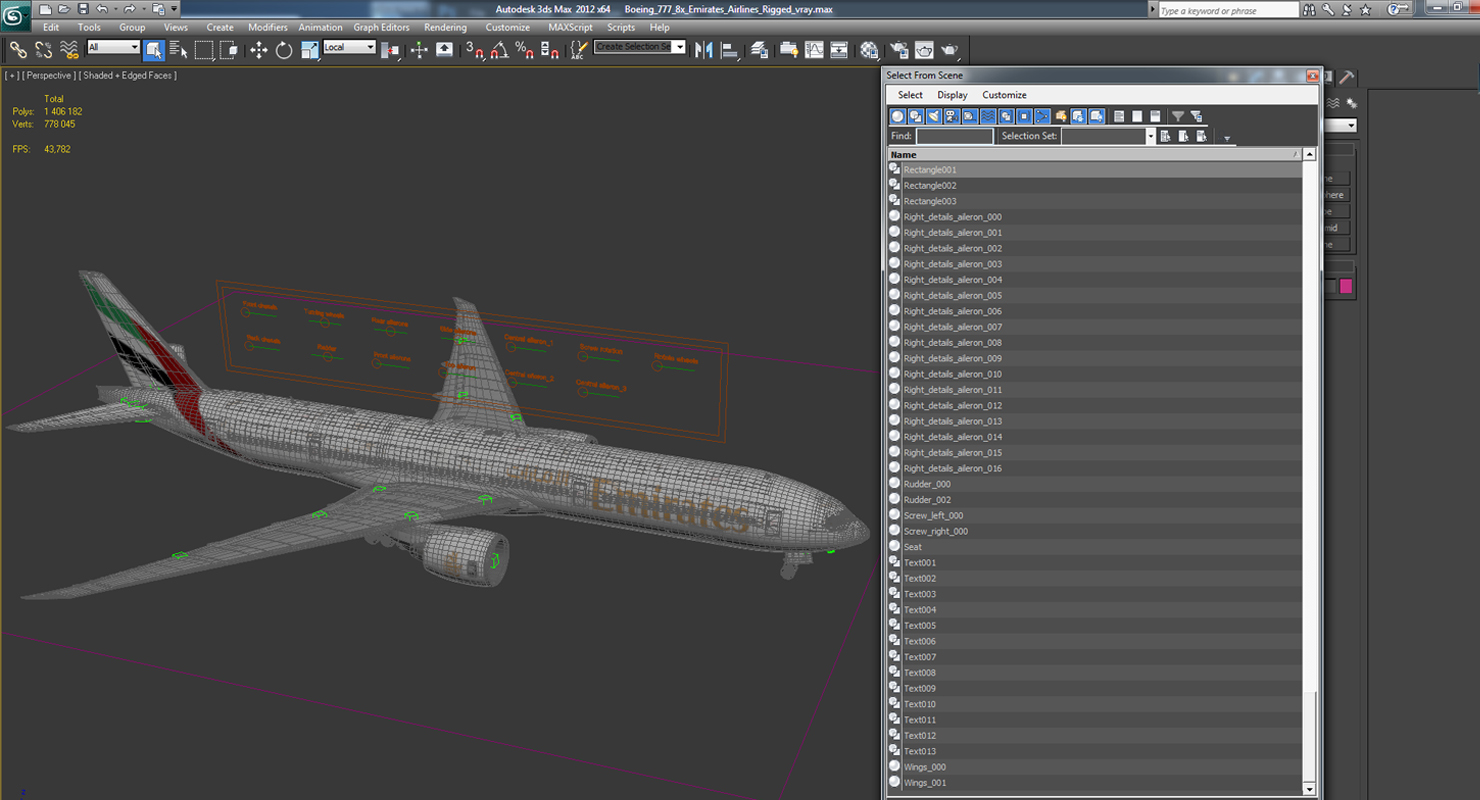Screen dimensions: 1480x800
Task: Click the Find input field
Action: 955,136
